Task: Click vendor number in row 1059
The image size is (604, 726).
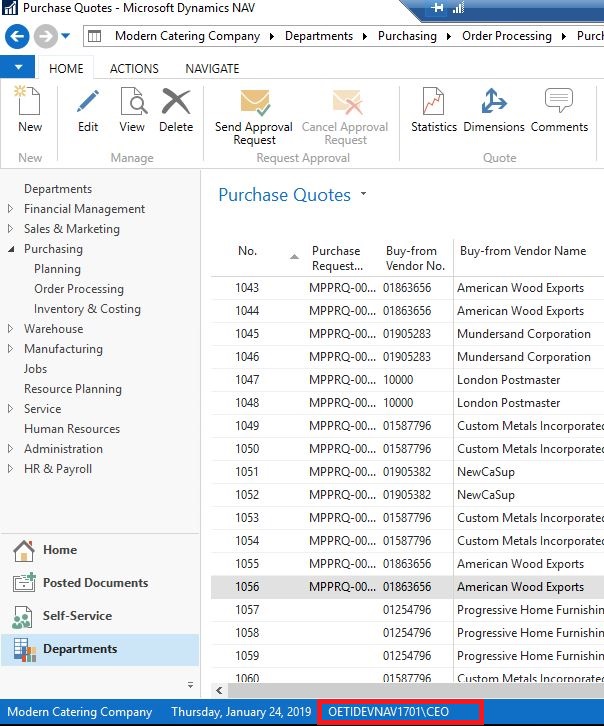Action: (x=407, y=656)
